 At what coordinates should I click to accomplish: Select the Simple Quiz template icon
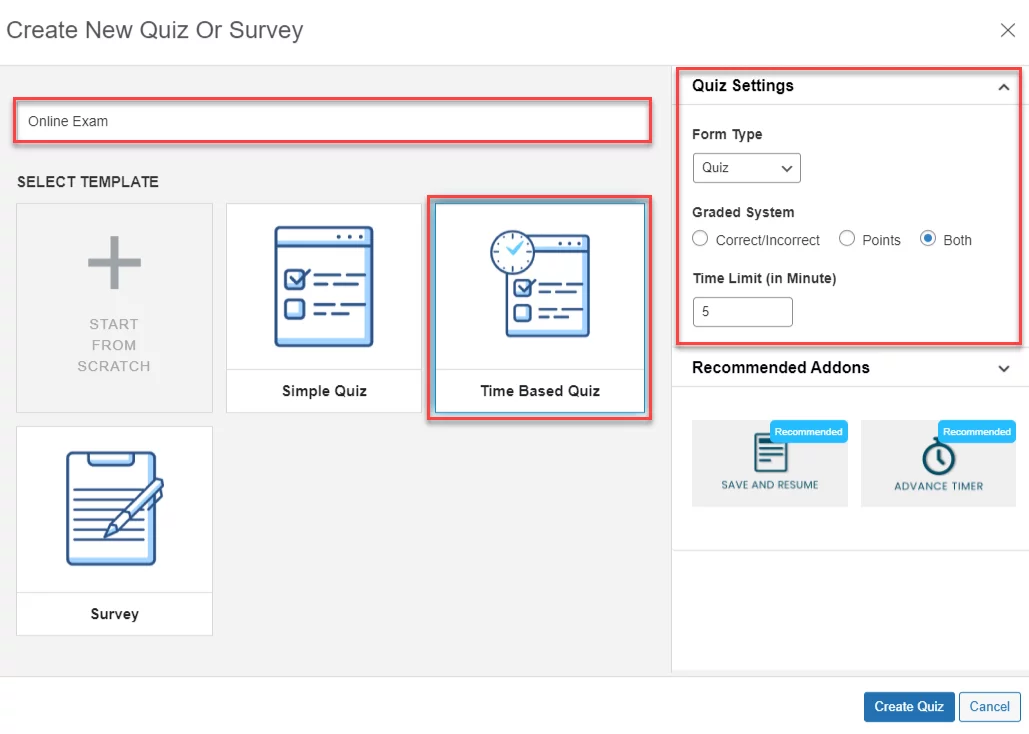(x=324, y=286)
